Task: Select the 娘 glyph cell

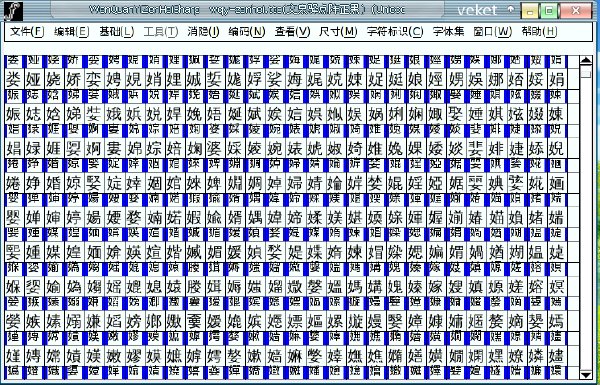Action: [415, 79]
